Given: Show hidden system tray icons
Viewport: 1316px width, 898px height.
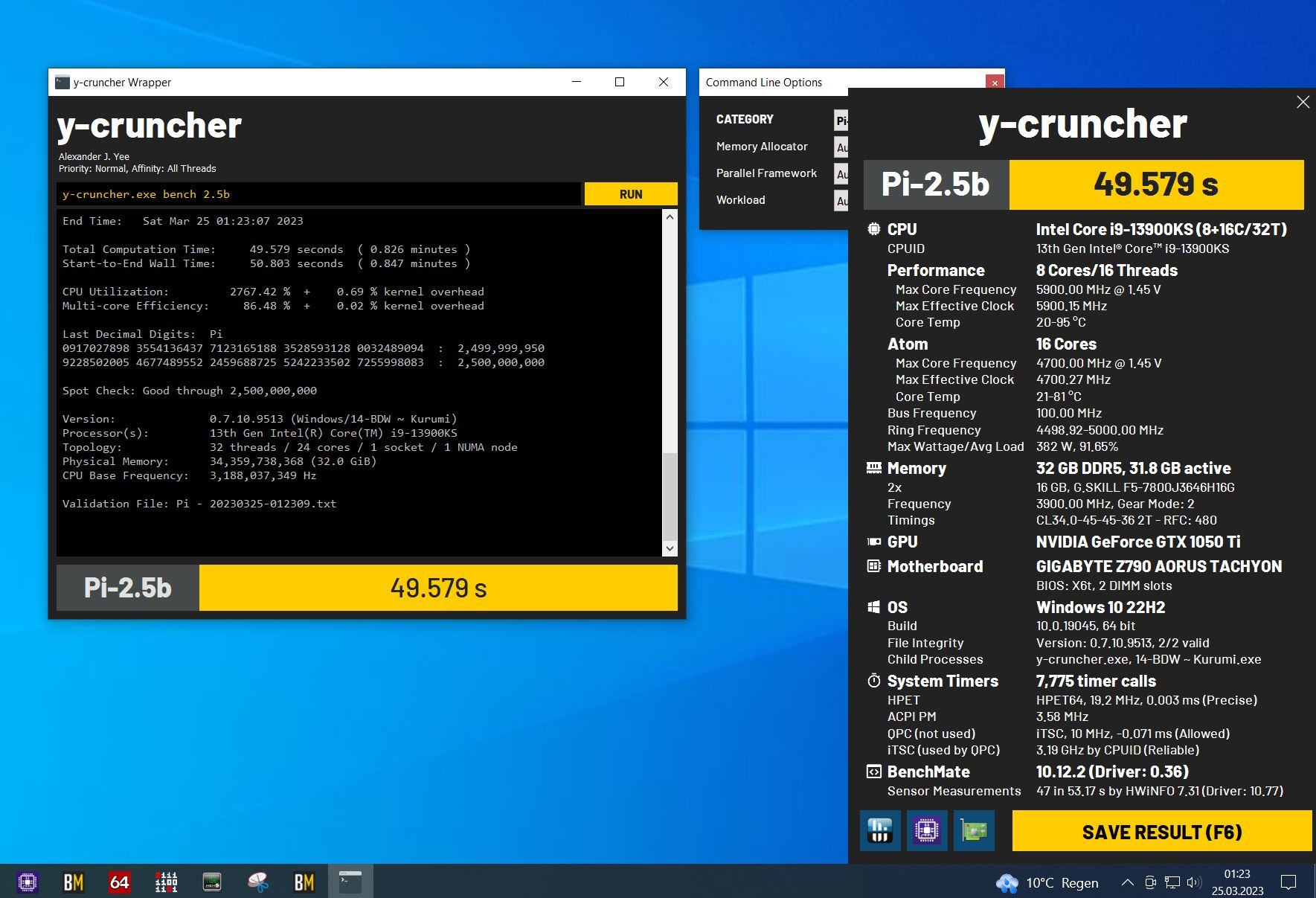Looking at the screenshot, I should (x=1128, y=882).
